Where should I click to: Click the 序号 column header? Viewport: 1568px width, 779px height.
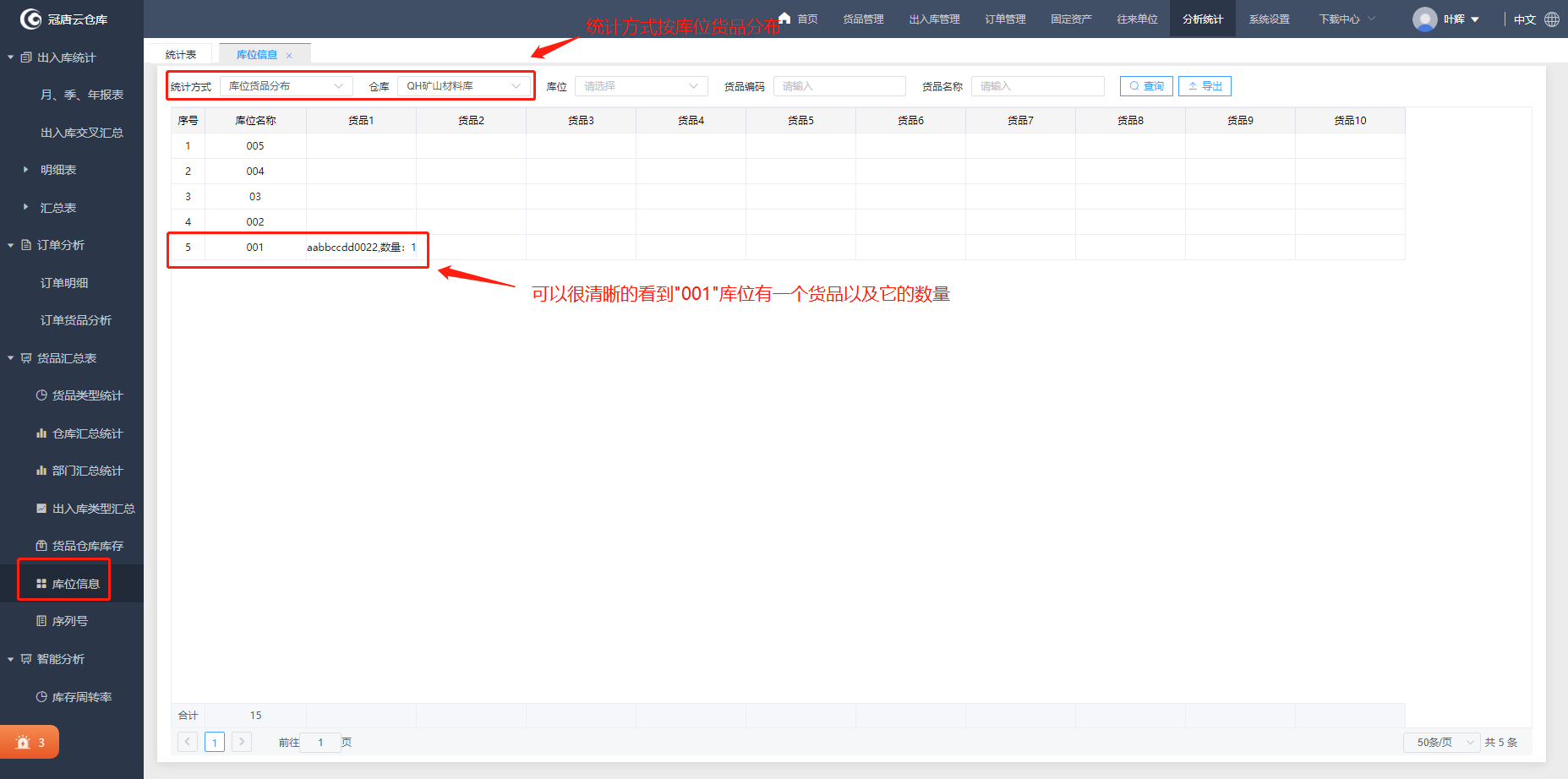point(188,120)
